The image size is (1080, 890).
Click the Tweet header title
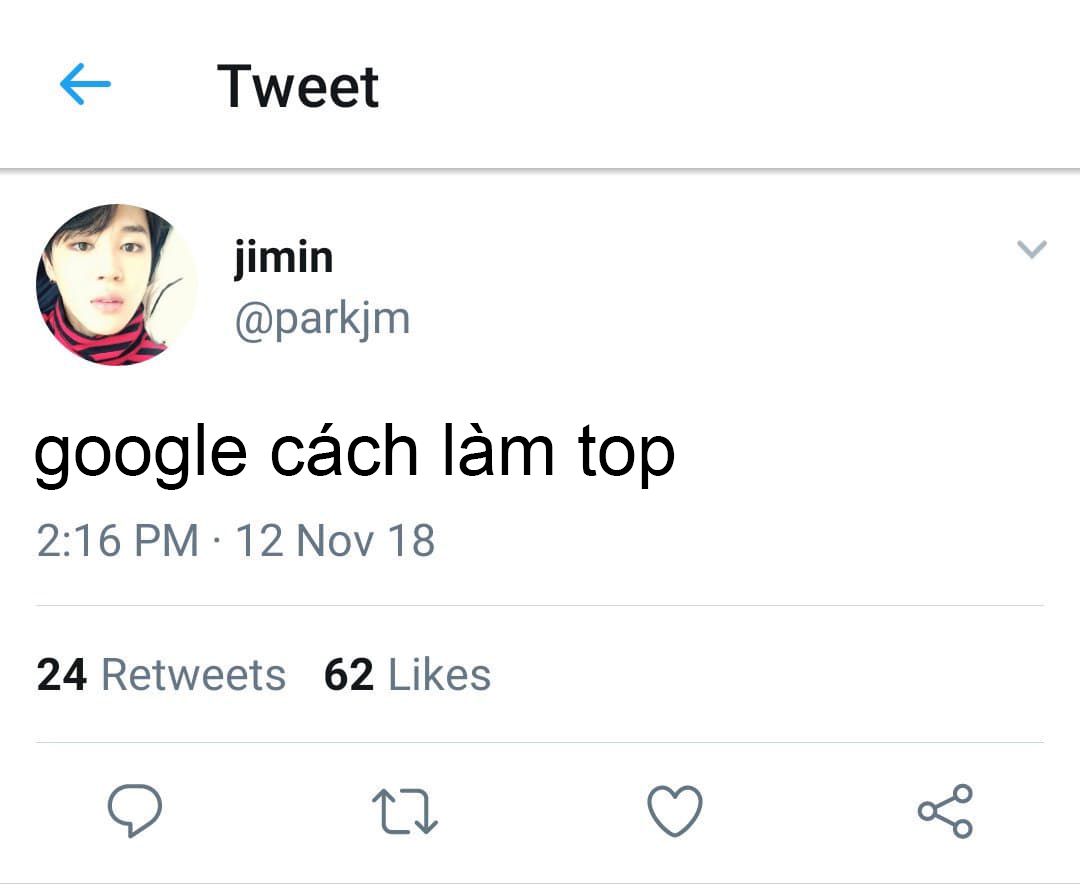click(x=298, y=86)
